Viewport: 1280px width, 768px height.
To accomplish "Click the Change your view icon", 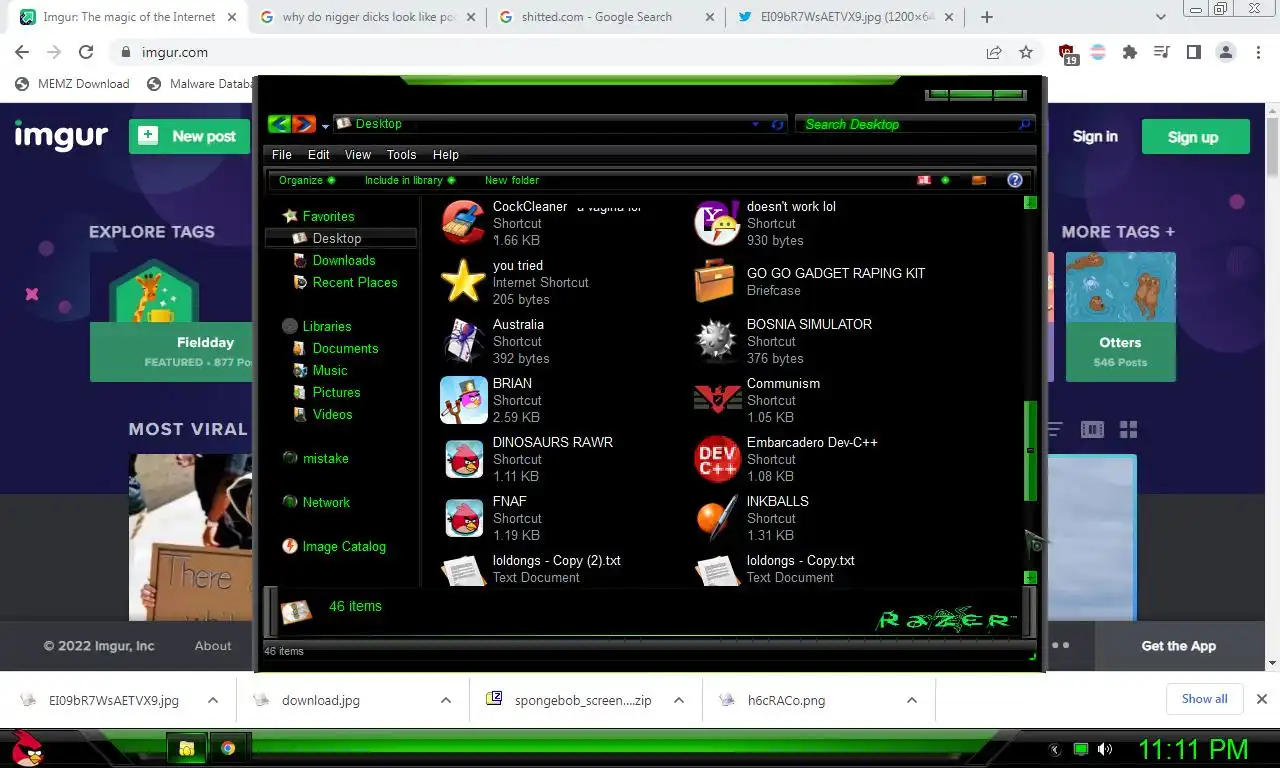I will pos(924,180).
